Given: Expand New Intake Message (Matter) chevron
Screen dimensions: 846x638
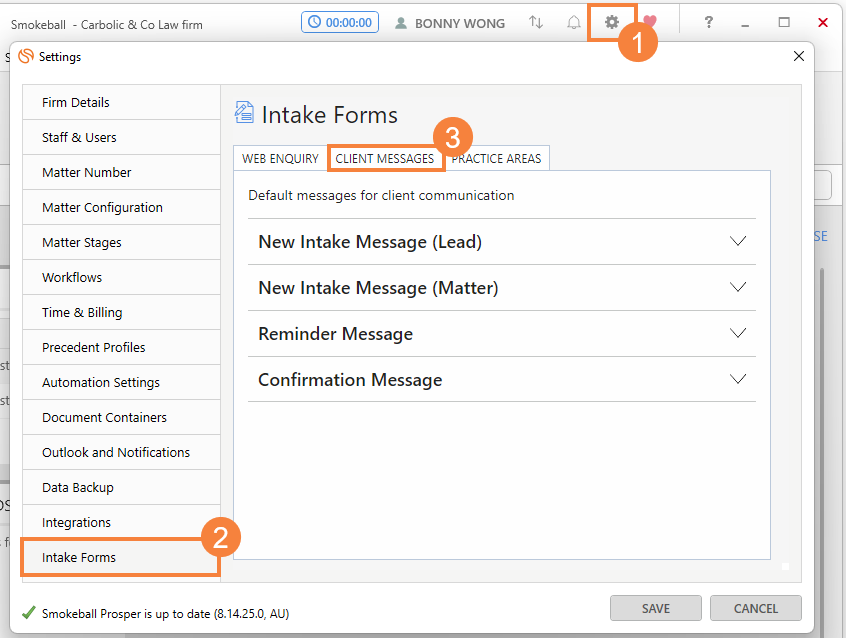Looking at the screenshot, I should pyautogui.click(x=738, y=287).
